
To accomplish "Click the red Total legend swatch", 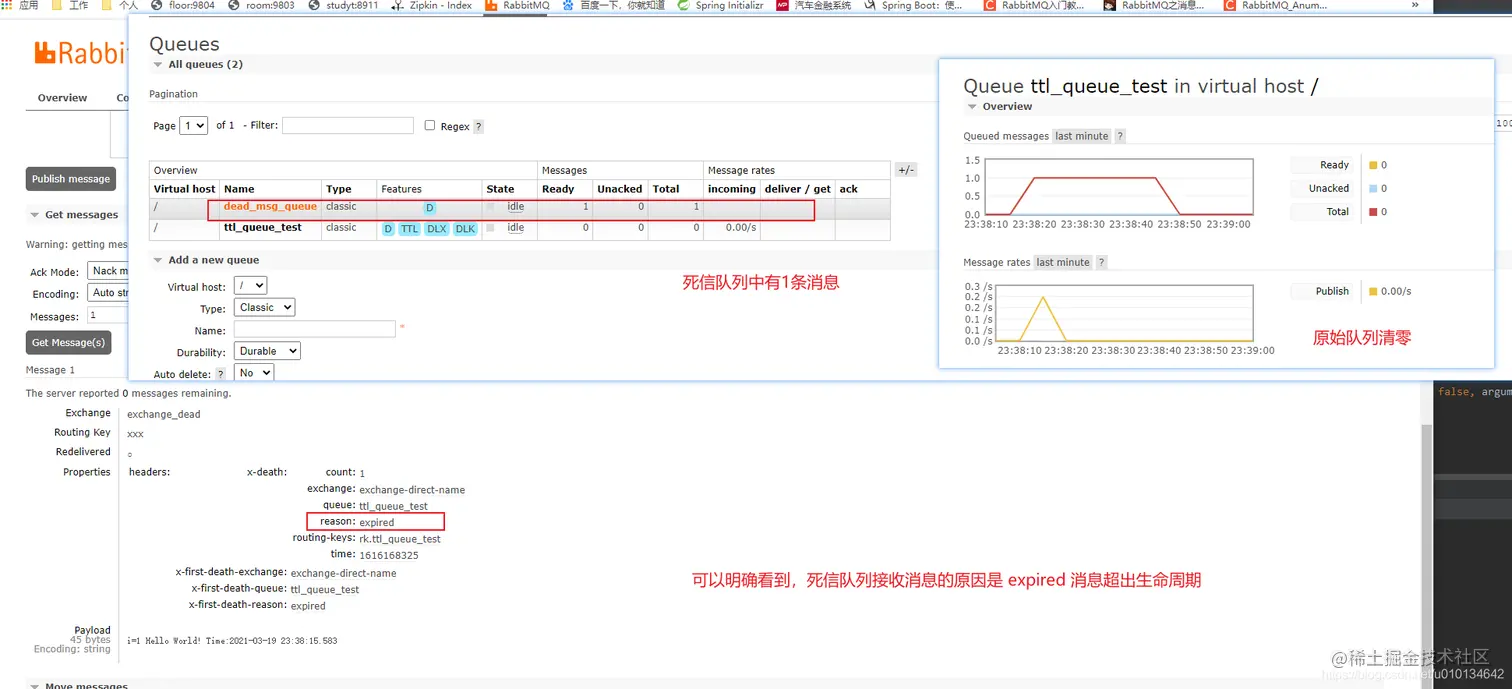I will pos(1373,212).
